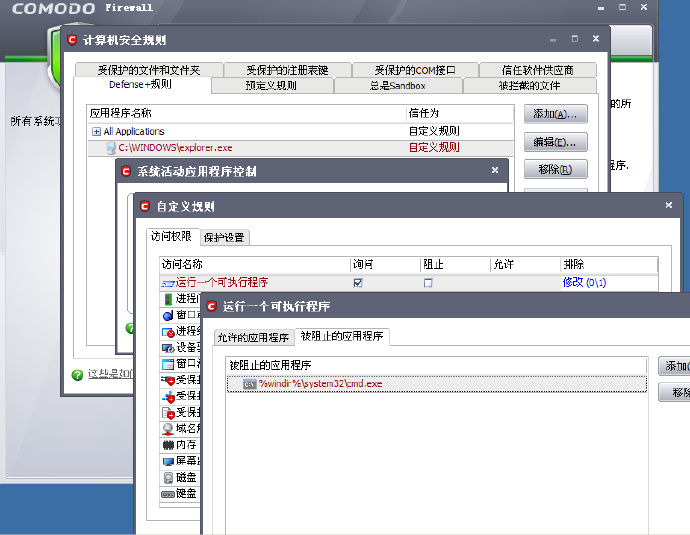
Task: Click 添加(A)... button in 计算机安全规则
Action: point(555,114)
